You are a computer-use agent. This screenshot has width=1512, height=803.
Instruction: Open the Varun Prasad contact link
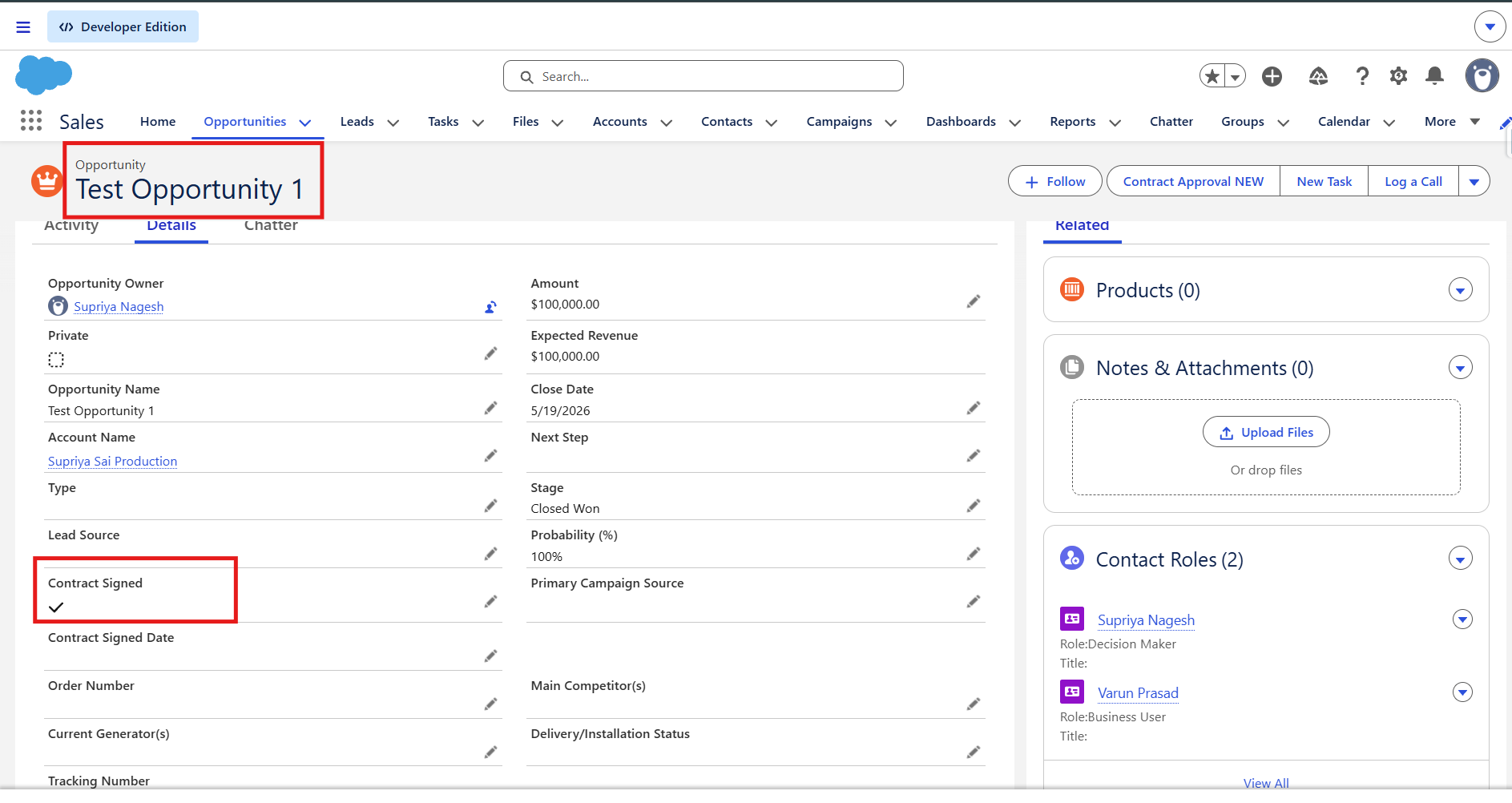1138,693
